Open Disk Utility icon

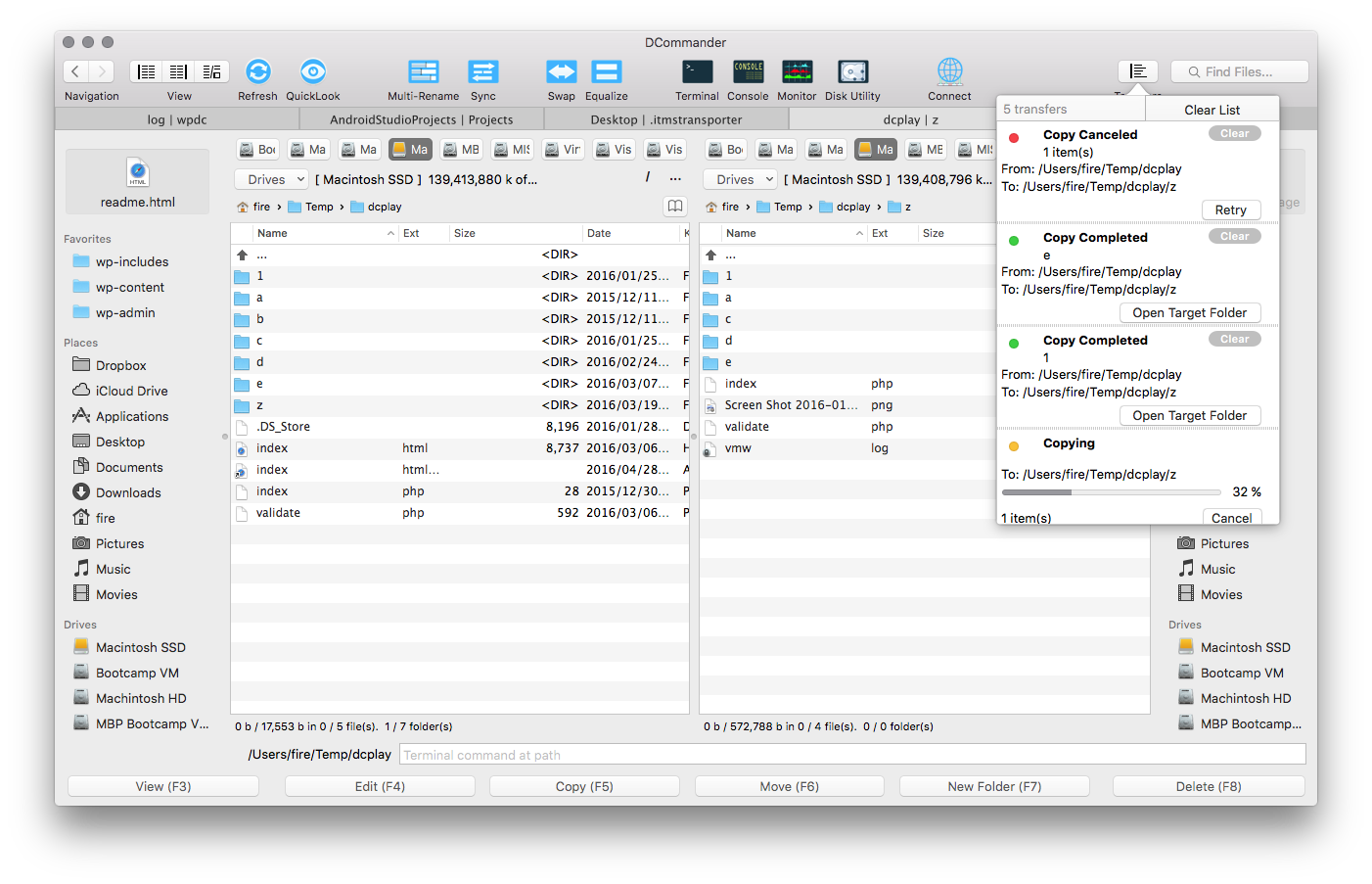pos(853,71)
